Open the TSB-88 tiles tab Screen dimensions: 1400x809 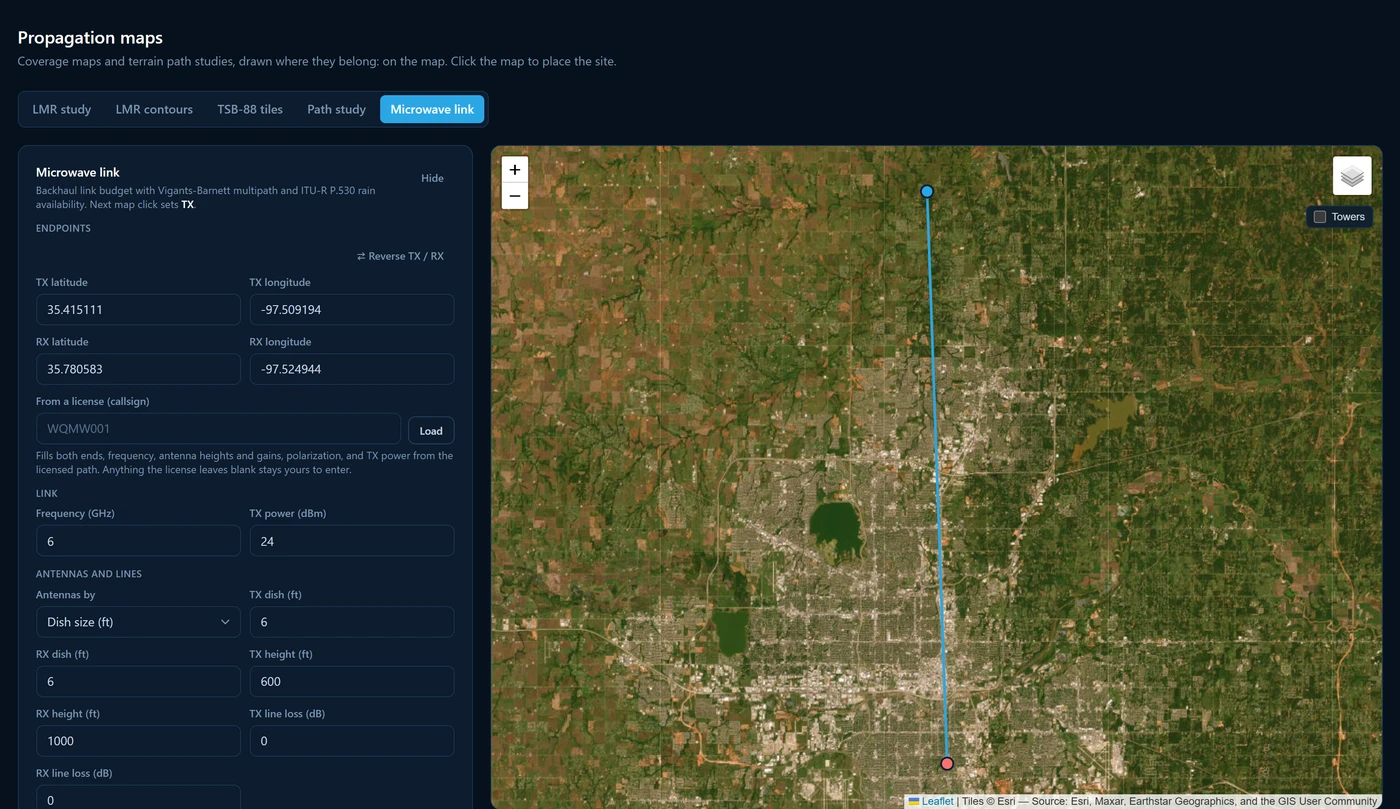pos(250,109)
